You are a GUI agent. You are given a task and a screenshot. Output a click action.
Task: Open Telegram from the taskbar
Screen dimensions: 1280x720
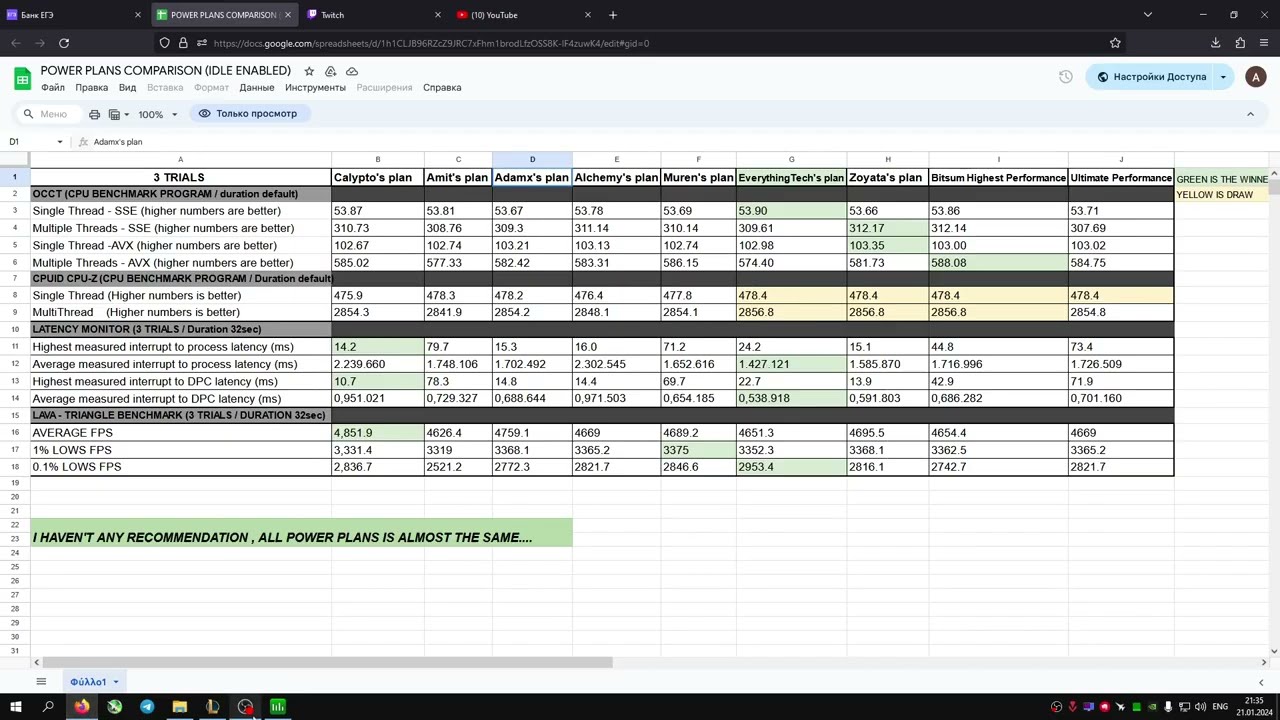pyautogui.click(x=147, y=707)
